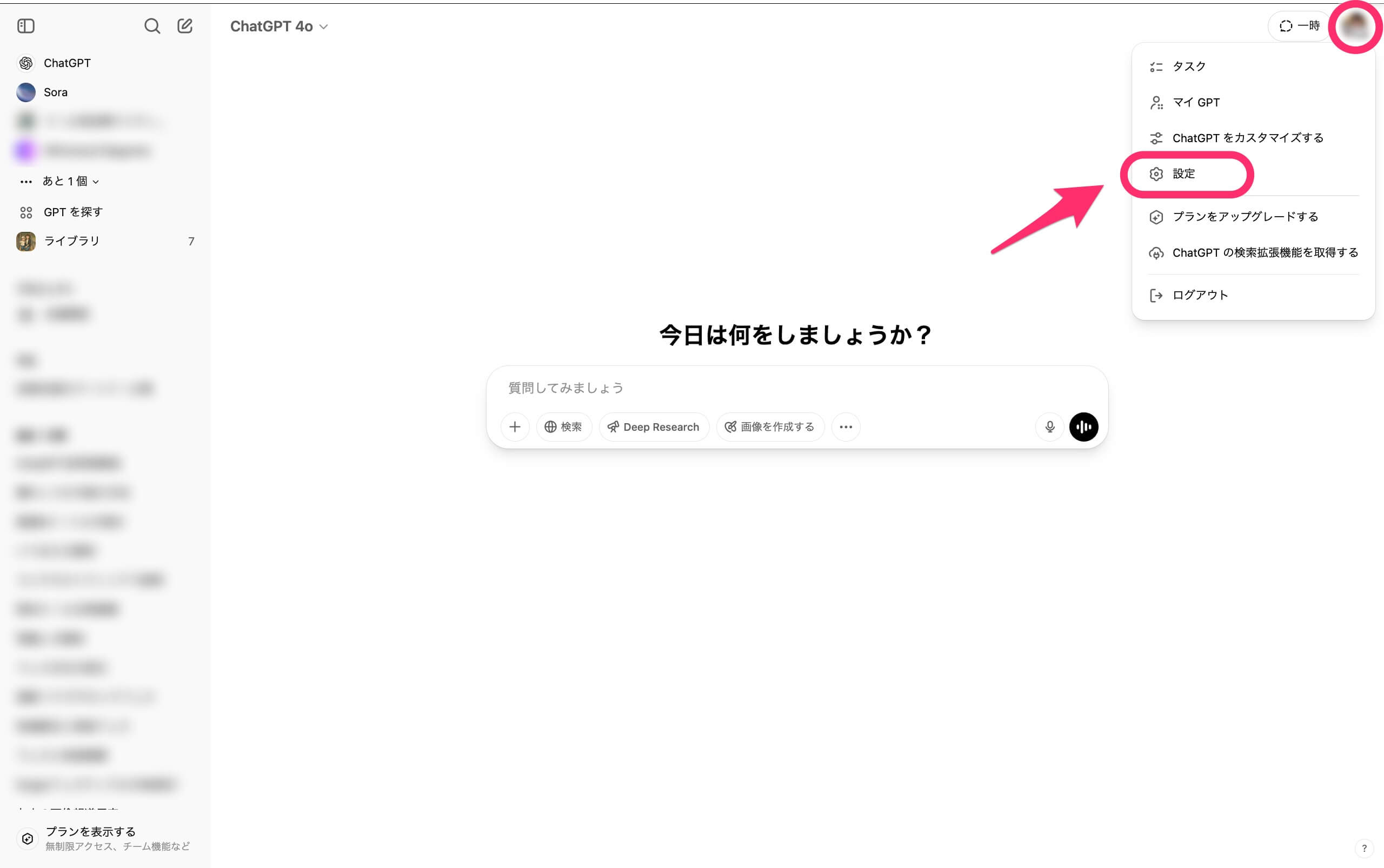Start voice mode with black waveform button
The width and height of the screenshot is (1384, 868).
point(1083,427)
